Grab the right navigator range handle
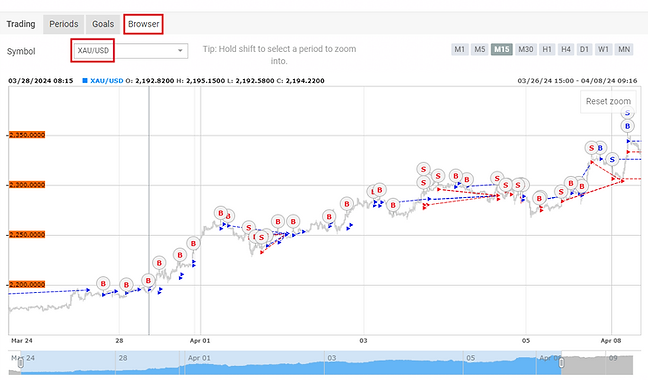The height and width of the screenshot is (380, 648). point(561,363)
